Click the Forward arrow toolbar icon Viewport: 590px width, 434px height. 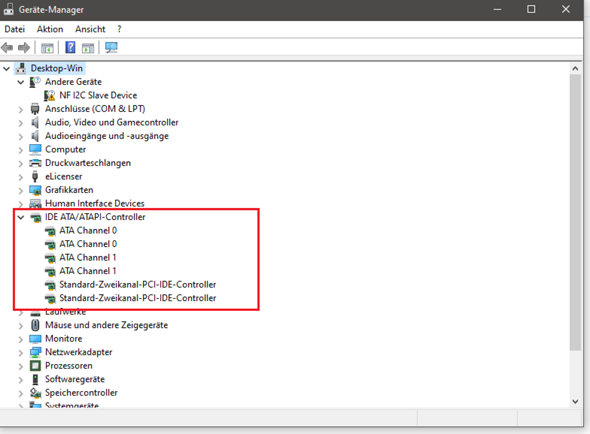pyautogui.click(x=24, y=48)
